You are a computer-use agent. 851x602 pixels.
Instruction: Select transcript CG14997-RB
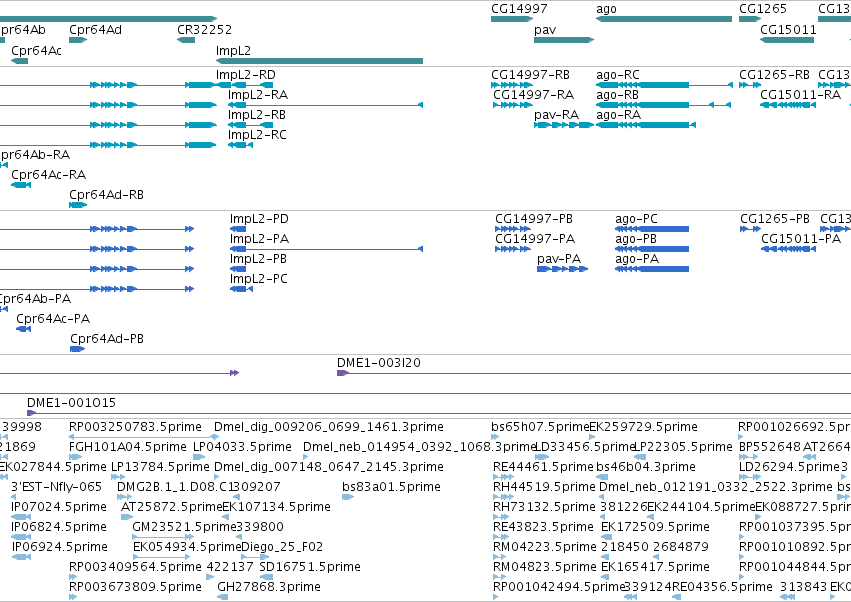[530, 75]
